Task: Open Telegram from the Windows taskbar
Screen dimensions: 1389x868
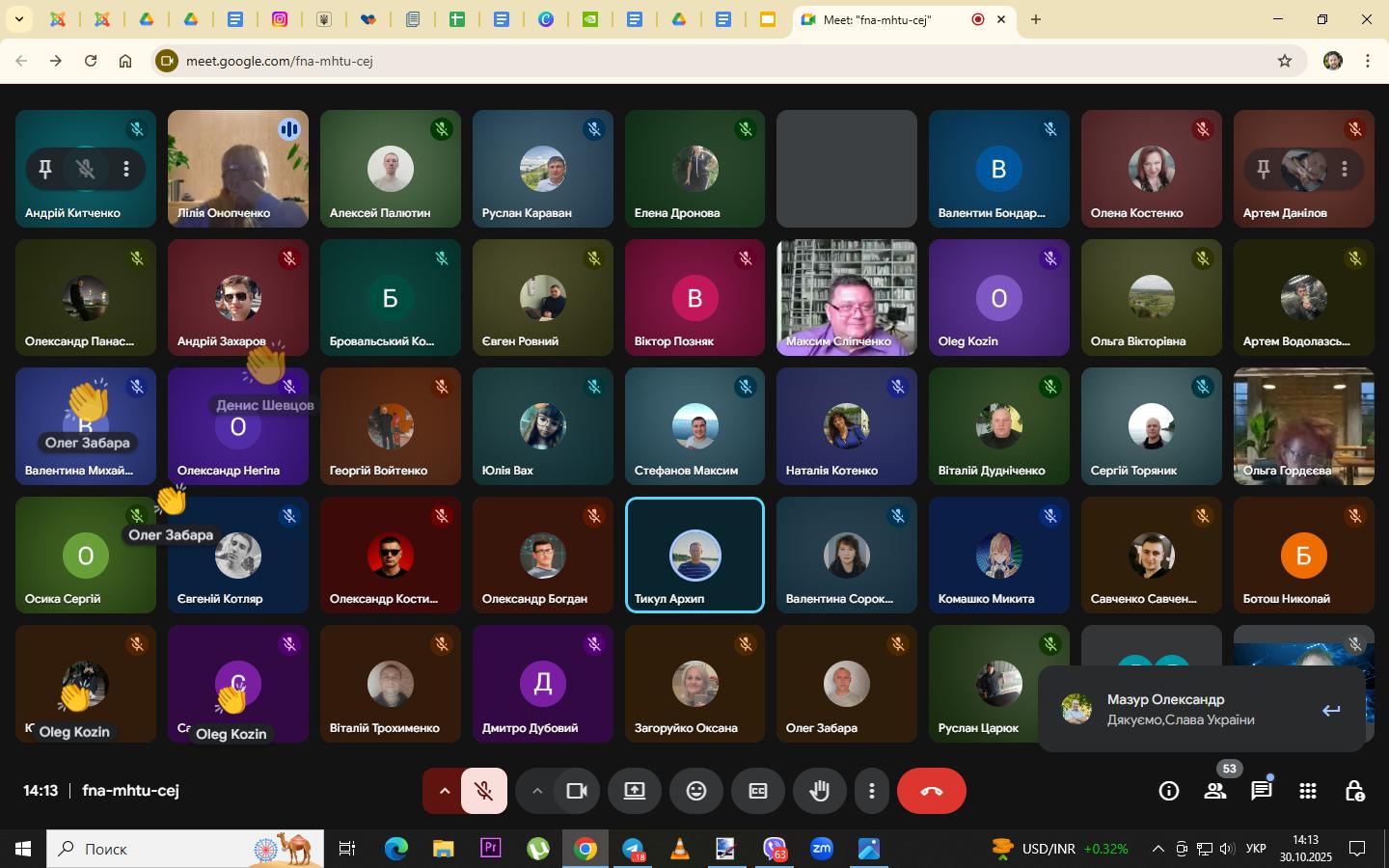Action: 633,849
